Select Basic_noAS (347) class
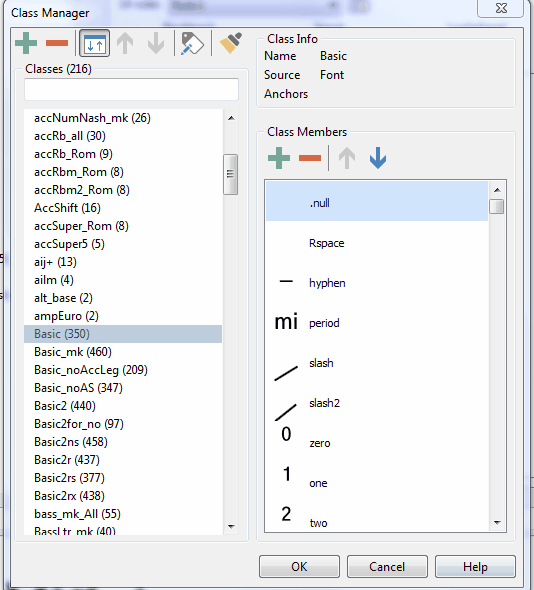Screen dimensions: 534x590 123,388
